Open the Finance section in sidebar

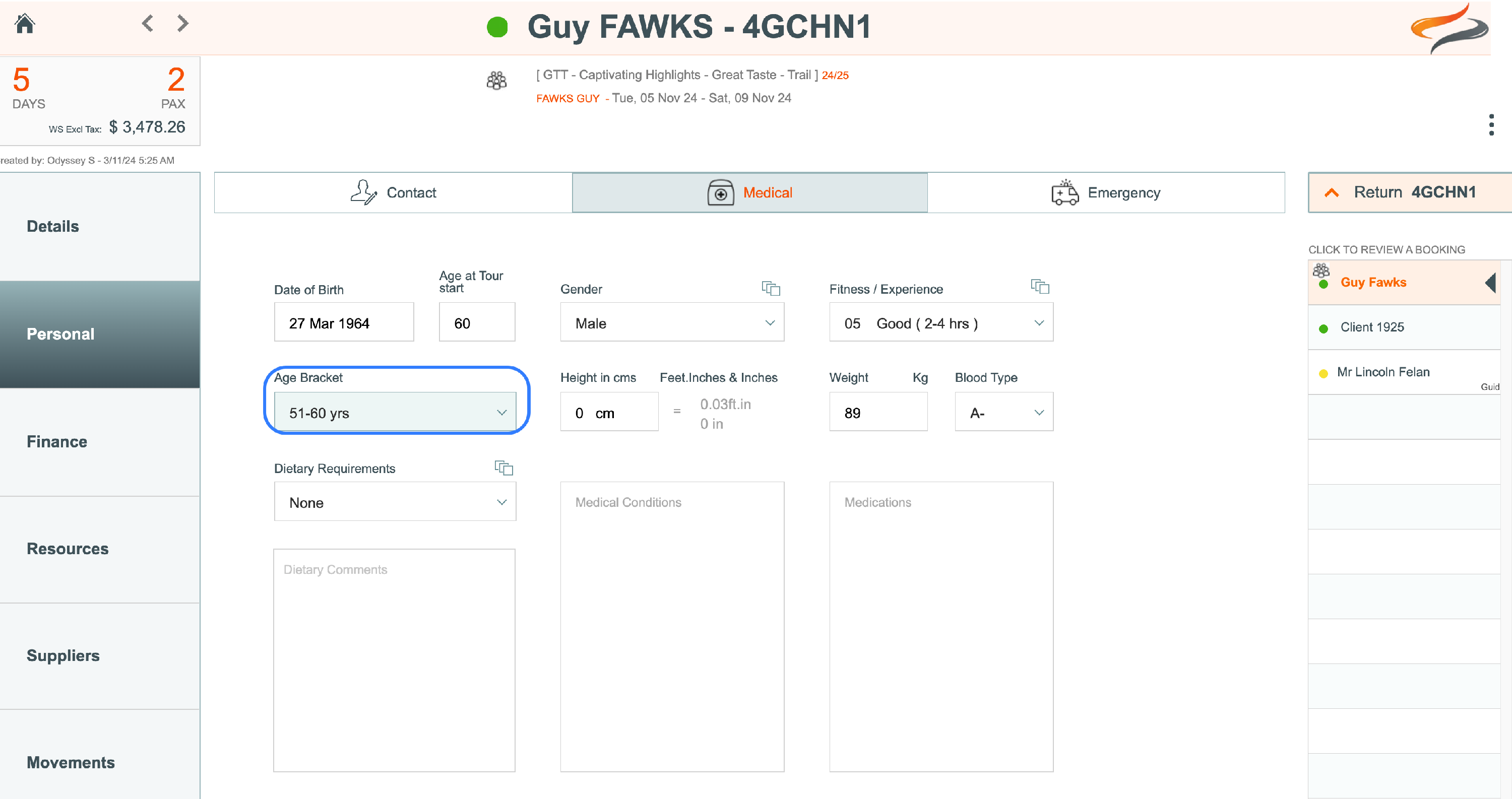[57, 442]
